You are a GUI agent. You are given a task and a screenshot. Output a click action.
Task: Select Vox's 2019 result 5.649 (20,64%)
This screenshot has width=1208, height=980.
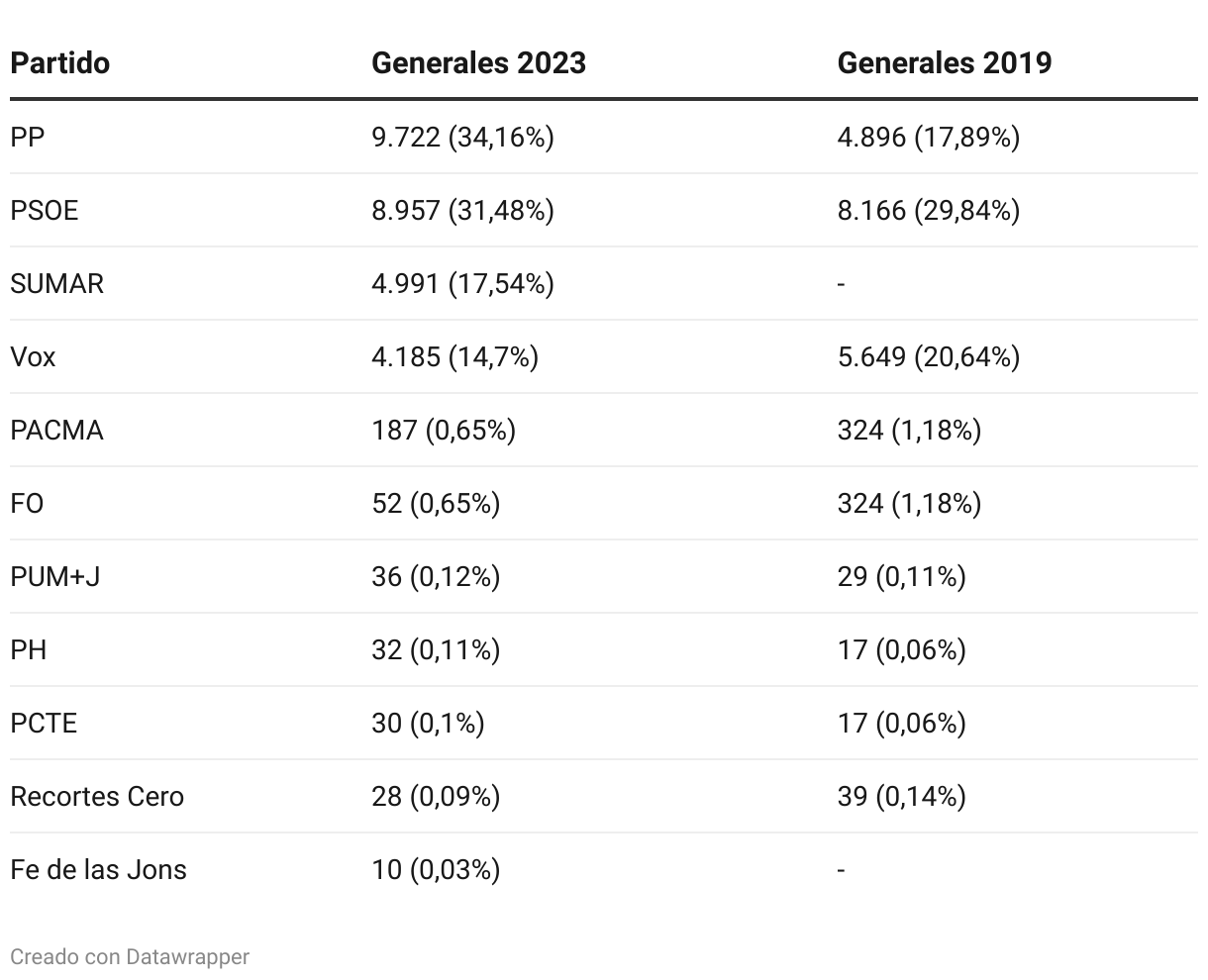[x=928, y=356]
